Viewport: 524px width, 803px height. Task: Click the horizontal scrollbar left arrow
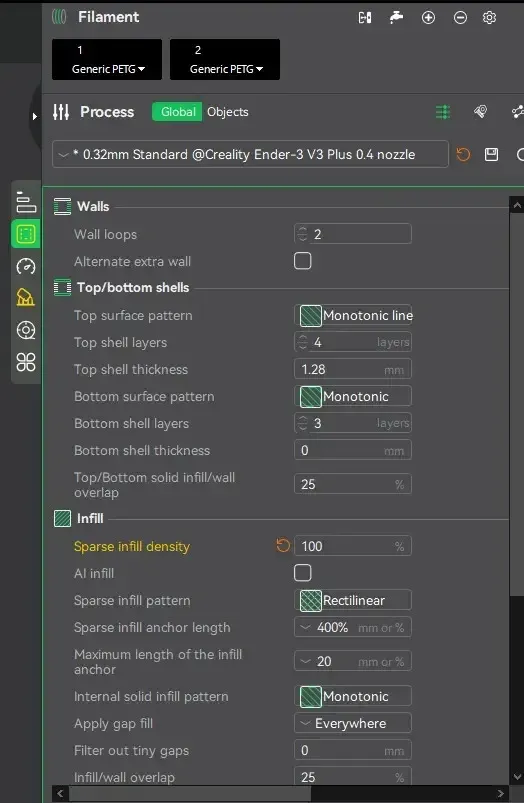click(x=60, y=794)
